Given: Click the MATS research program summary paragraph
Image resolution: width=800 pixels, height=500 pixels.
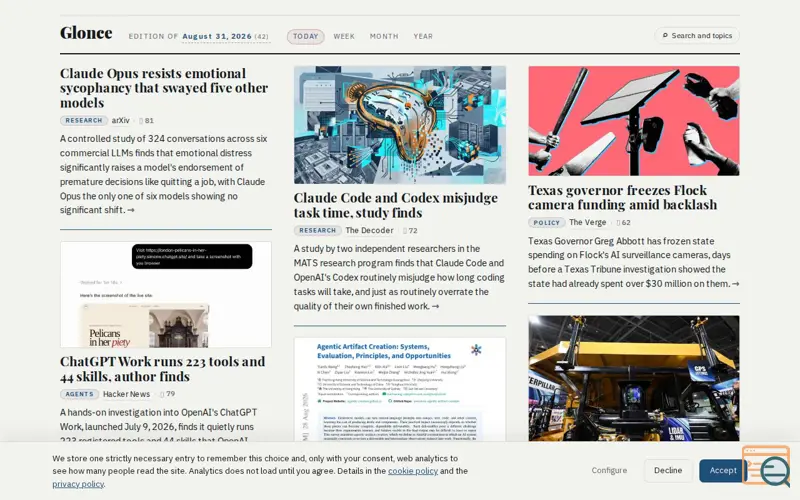Looking at the screenshot, I should [x=399, y=277].
